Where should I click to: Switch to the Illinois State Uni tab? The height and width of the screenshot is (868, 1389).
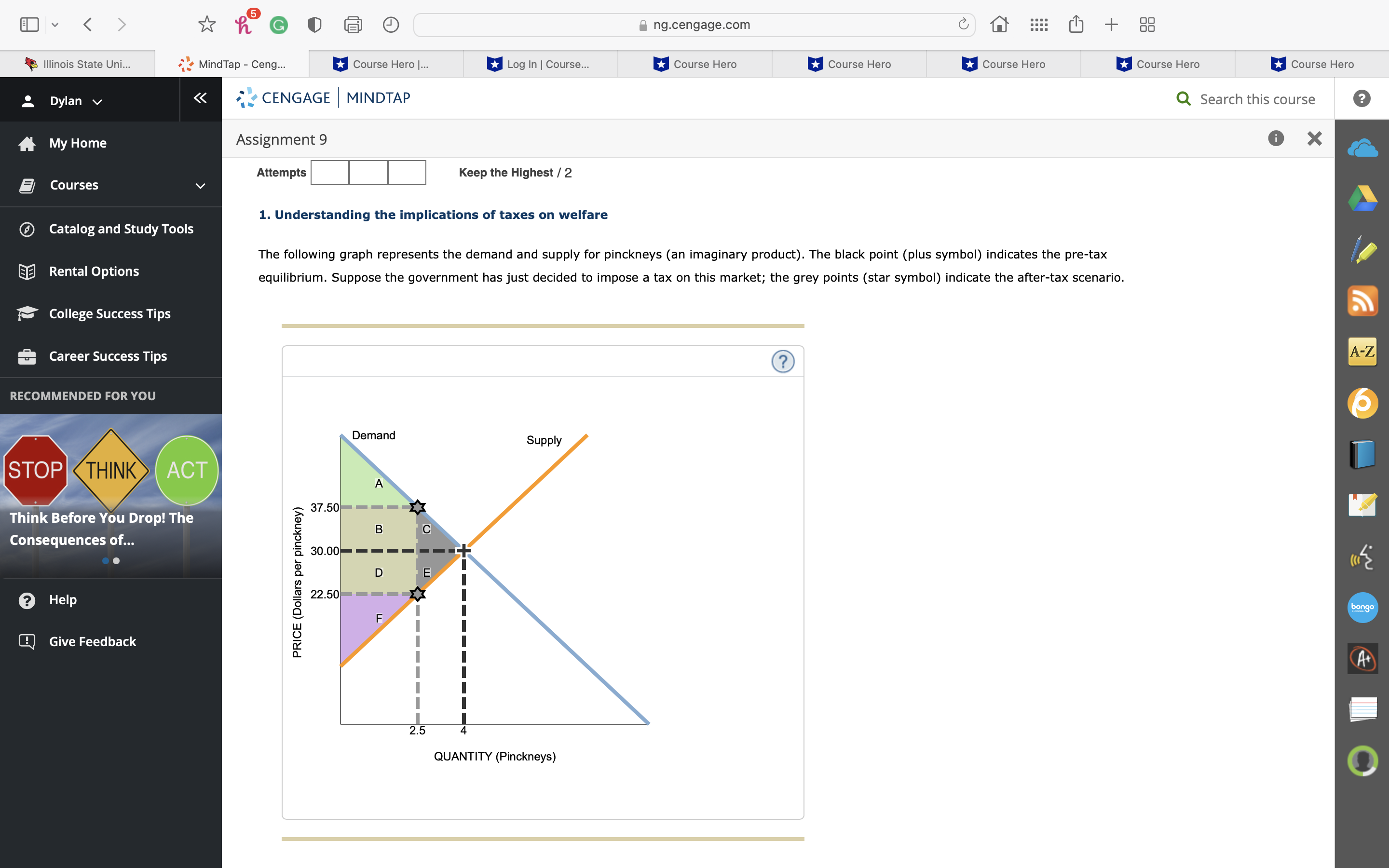tap(78, 64)
